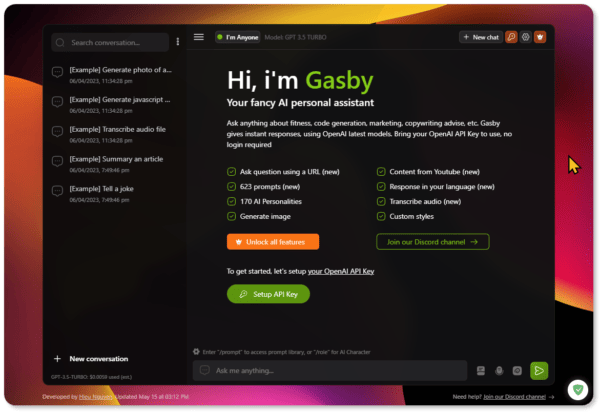Click the red shopping basket icon
The width and height of the screenshot is (600, 412).
tap(541, 37)
